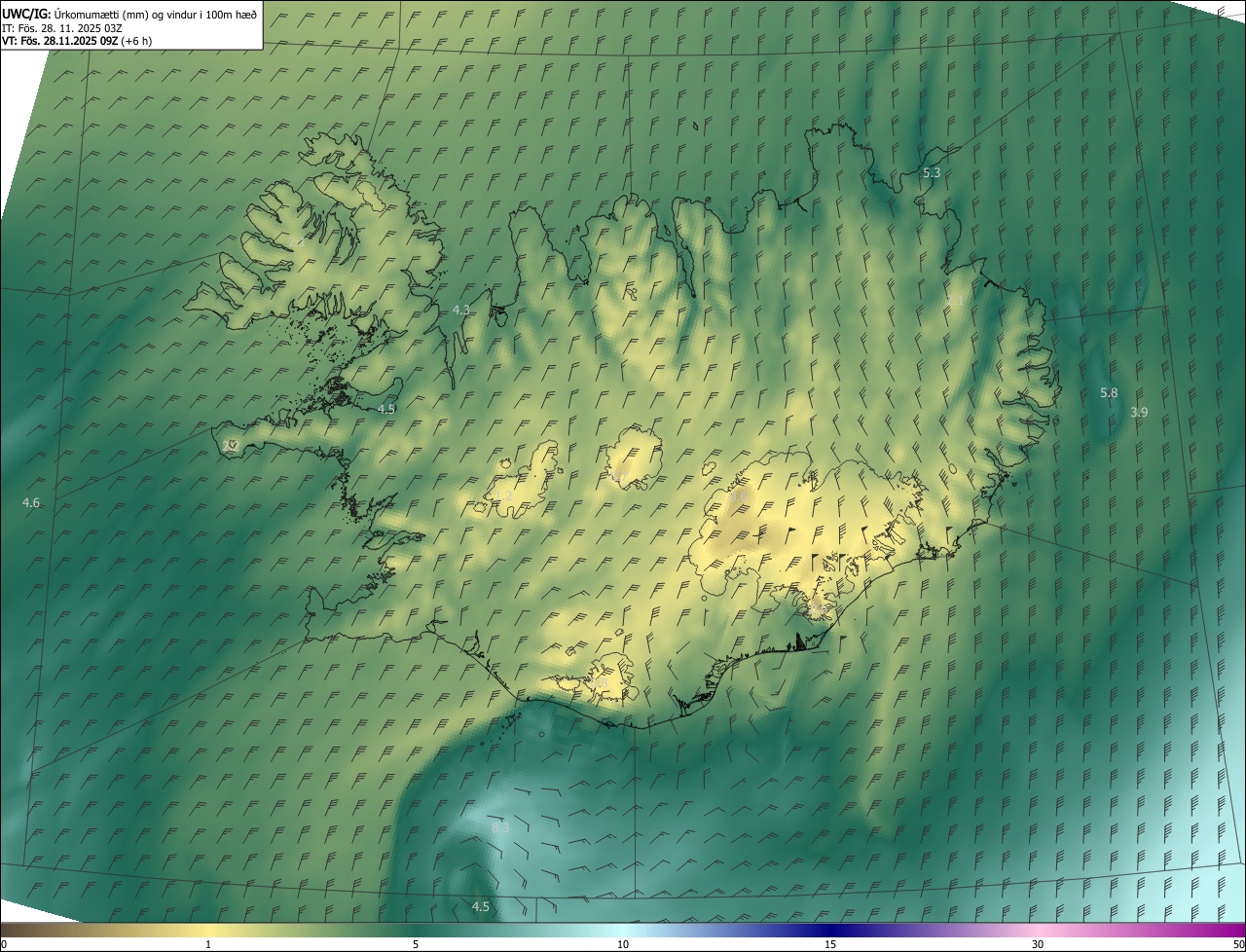This screenshot has height=952, width=1246.
Task: Click the '30' label on the colour scale
Action: point(1038,945)
